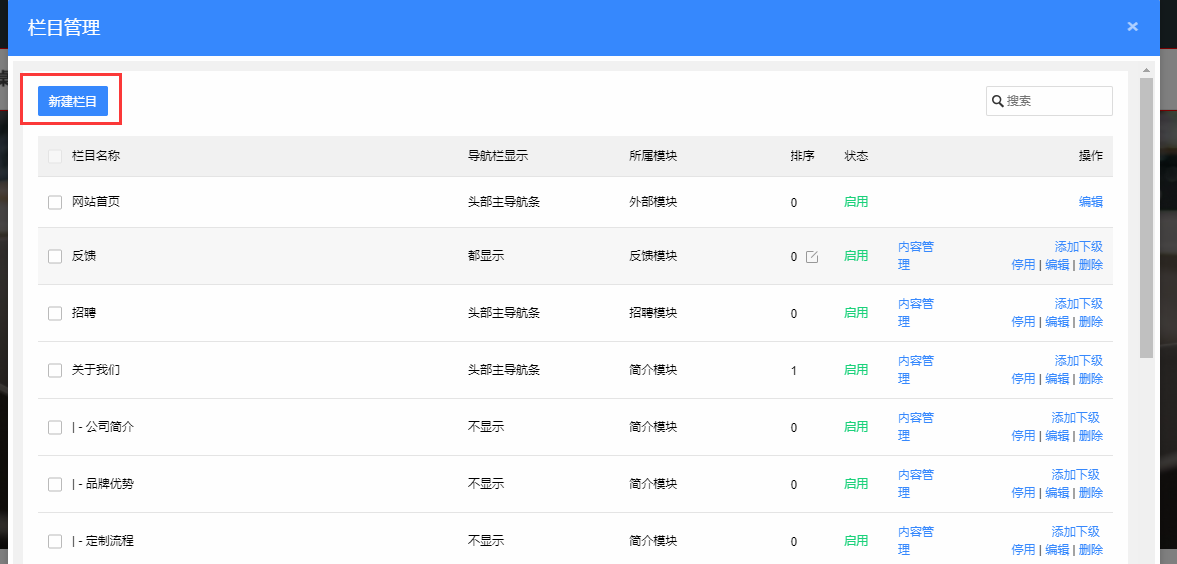Click the 启用 status of 招聘
The image size is (1177, 564).
click(x=856, y=312)
